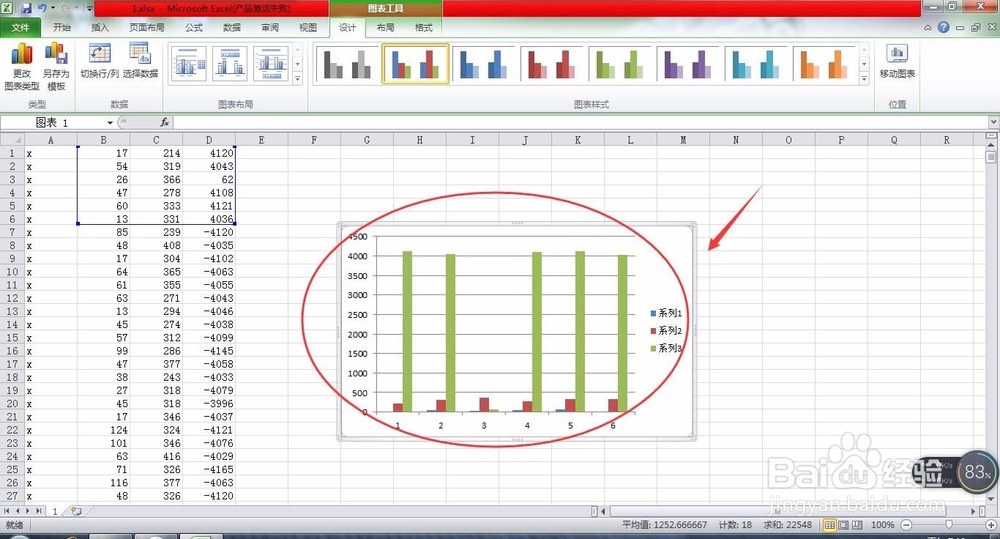1000x539 pixels.
Task: Expand the chart styles gallery
Action: (x=864, y=79)
